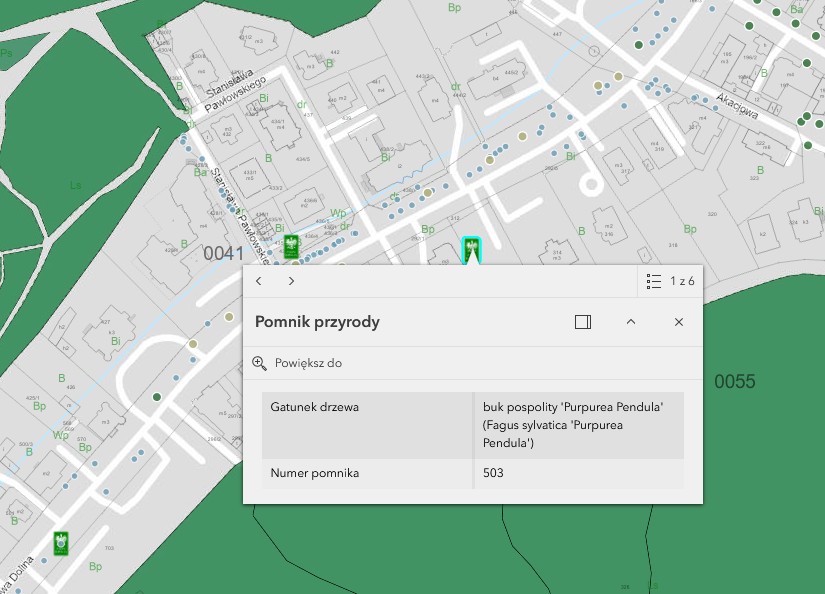Collapse the Pomnik przyrody popup
The height and width of the screenshot is (594, 825).
[x=631, y=322]
